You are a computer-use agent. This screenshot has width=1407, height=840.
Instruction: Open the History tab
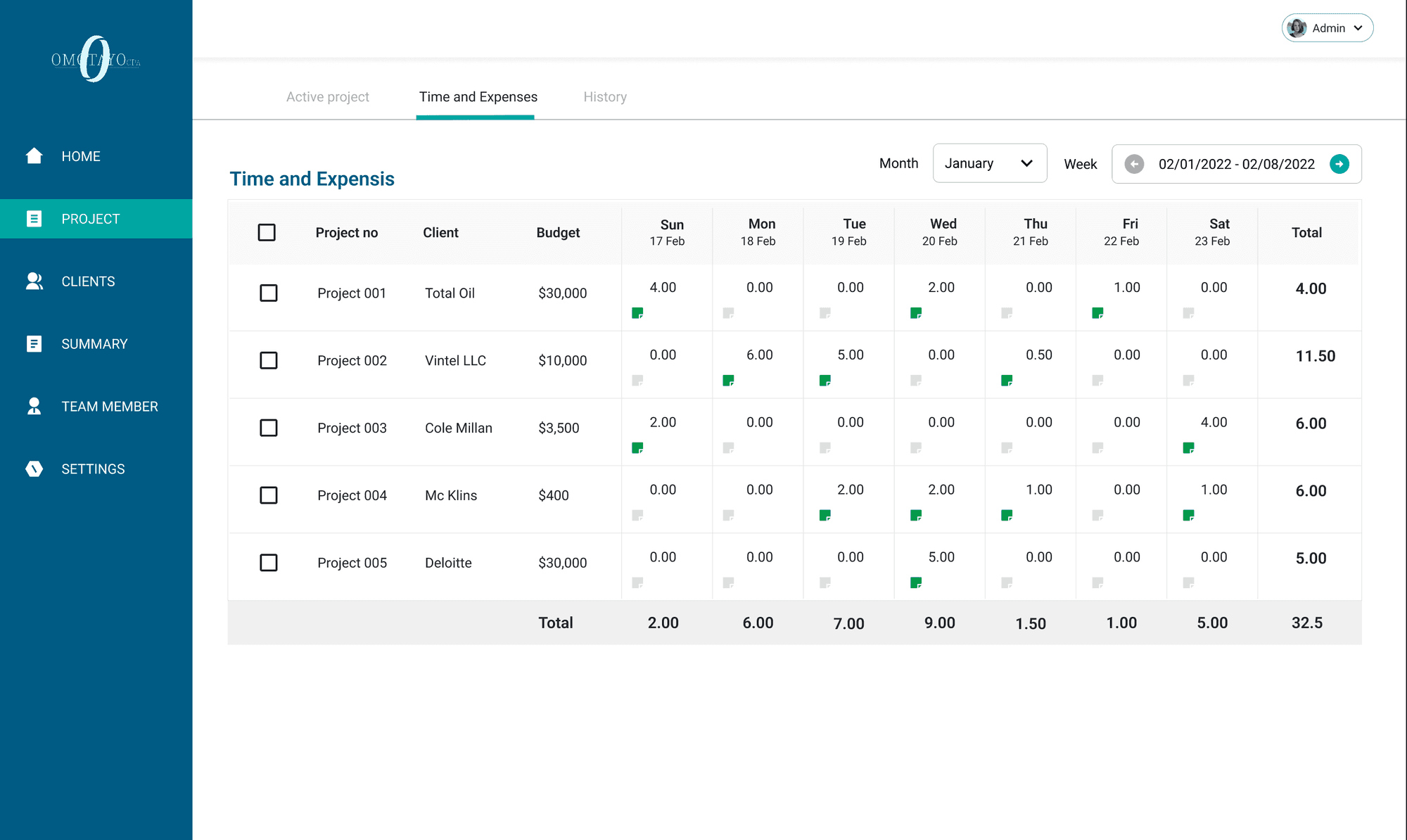point(604,97)
